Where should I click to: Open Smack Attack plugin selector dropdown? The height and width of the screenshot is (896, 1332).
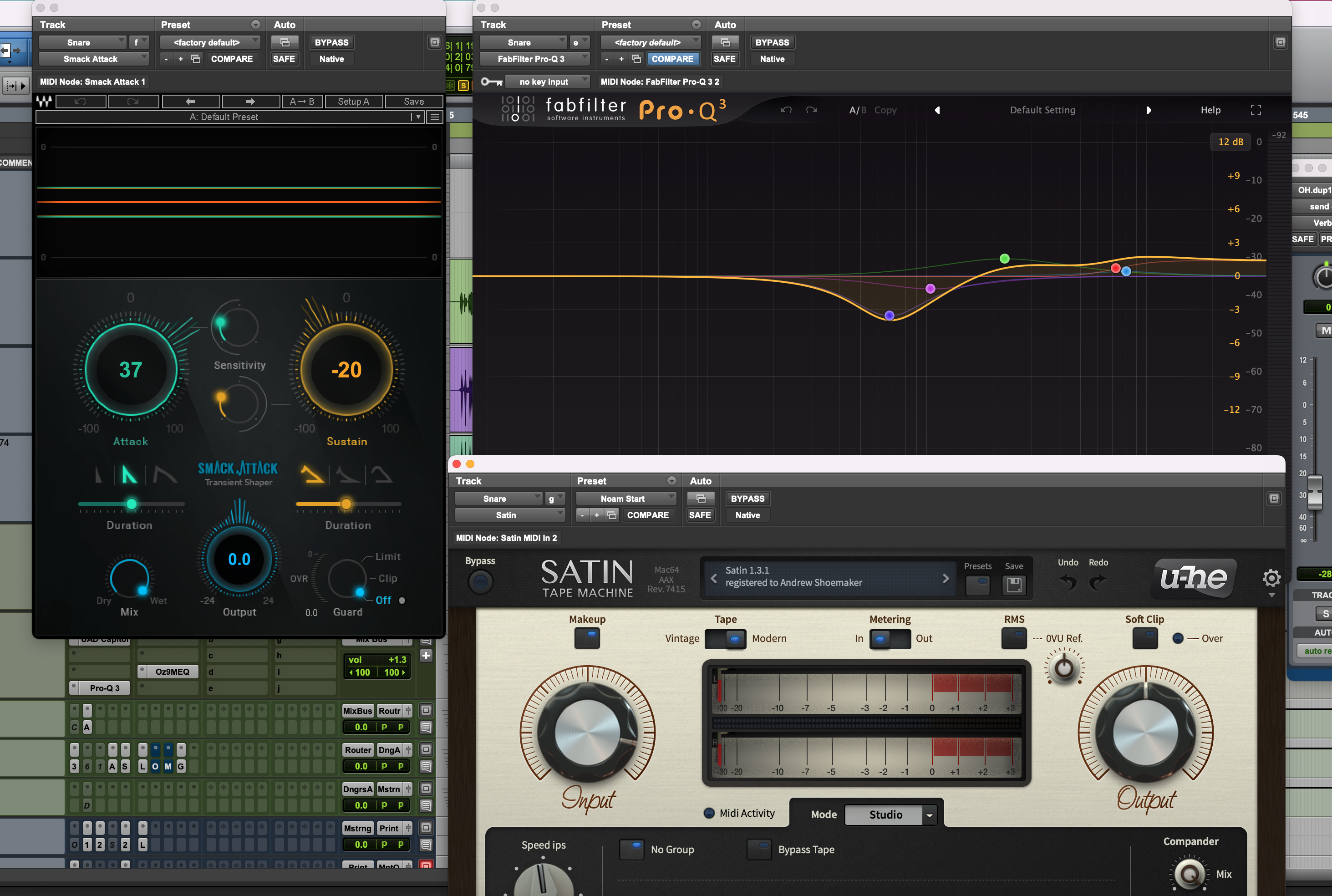pyautogui.click(x=94, y=59)
